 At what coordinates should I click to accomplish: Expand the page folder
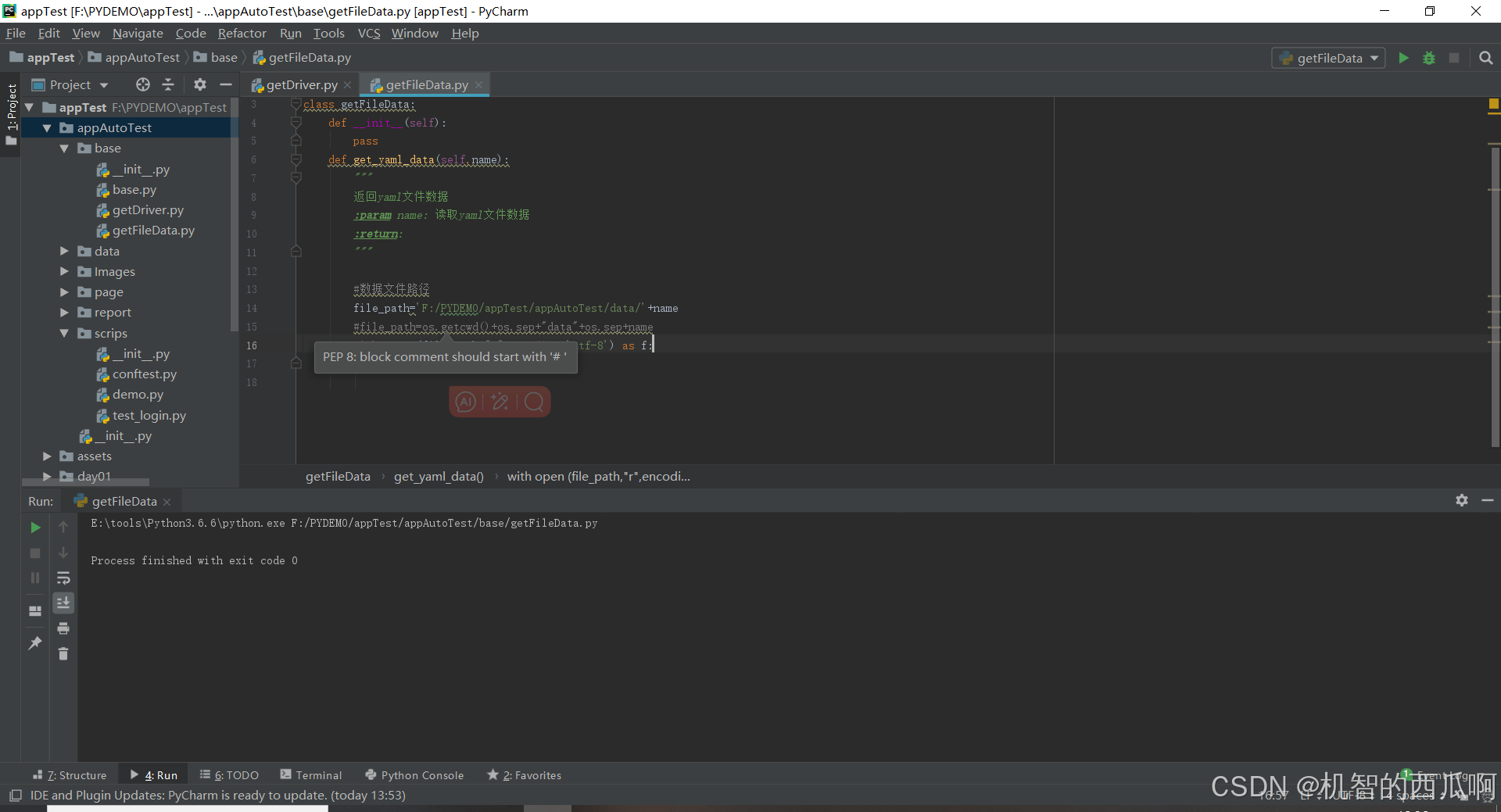64,292
